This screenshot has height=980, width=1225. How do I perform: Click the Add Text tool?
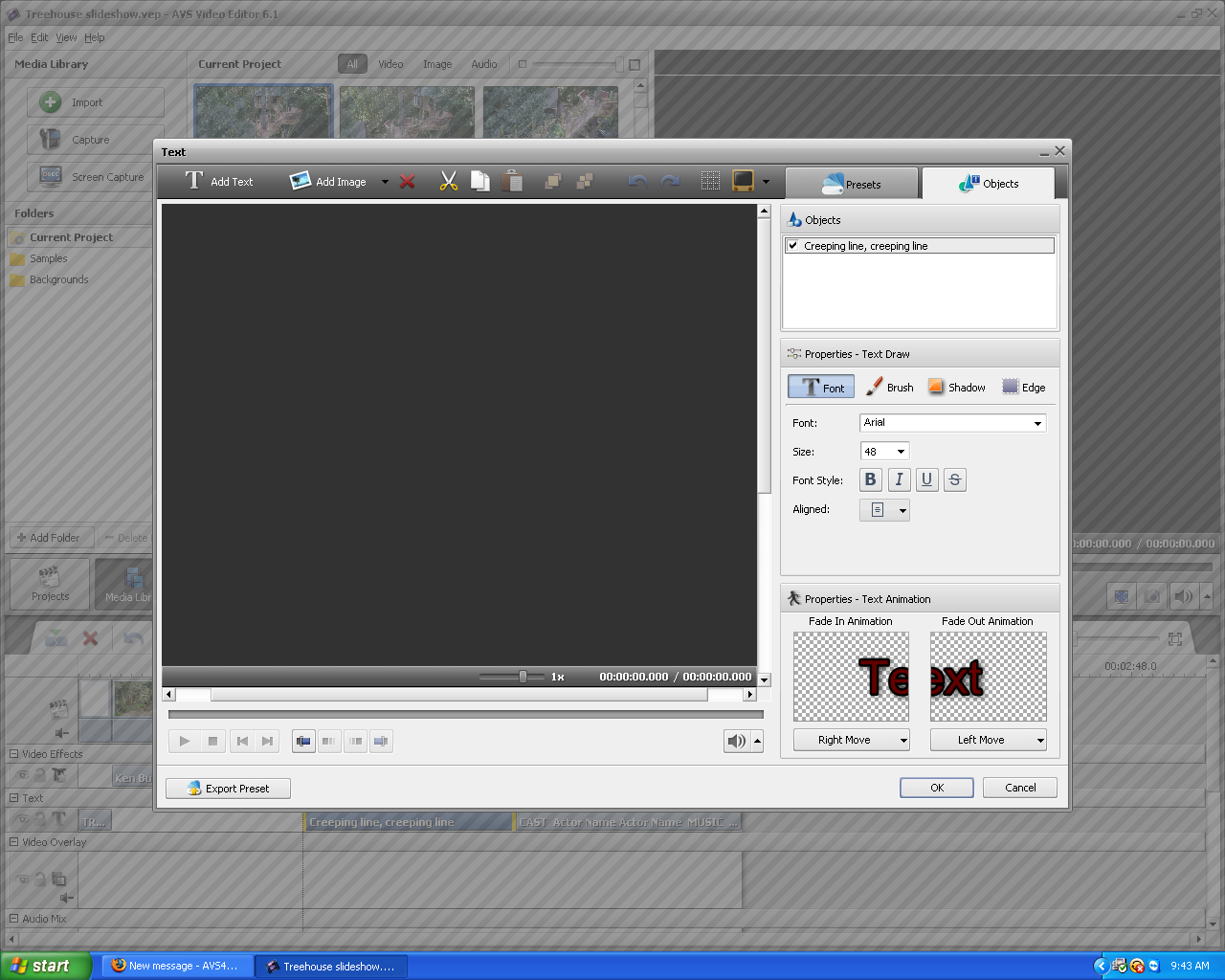click(x=219, y=181)
